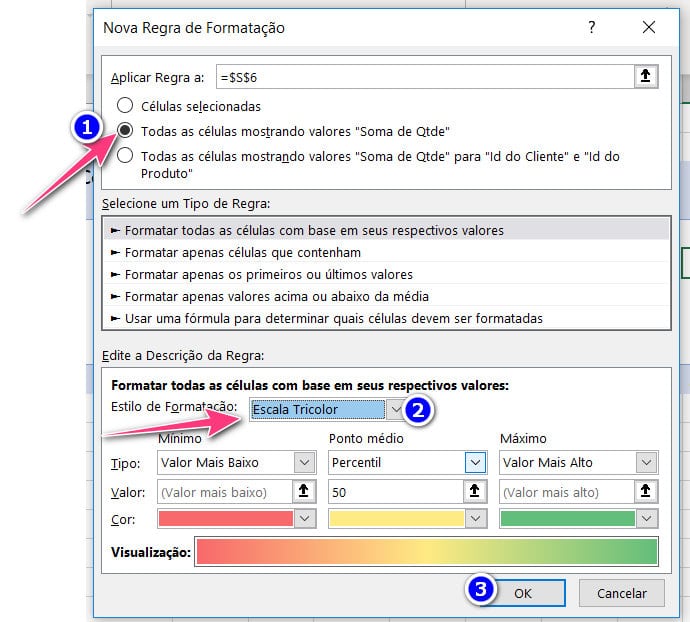Click the yellow Ponto médio color swatch

click(396, 519)
